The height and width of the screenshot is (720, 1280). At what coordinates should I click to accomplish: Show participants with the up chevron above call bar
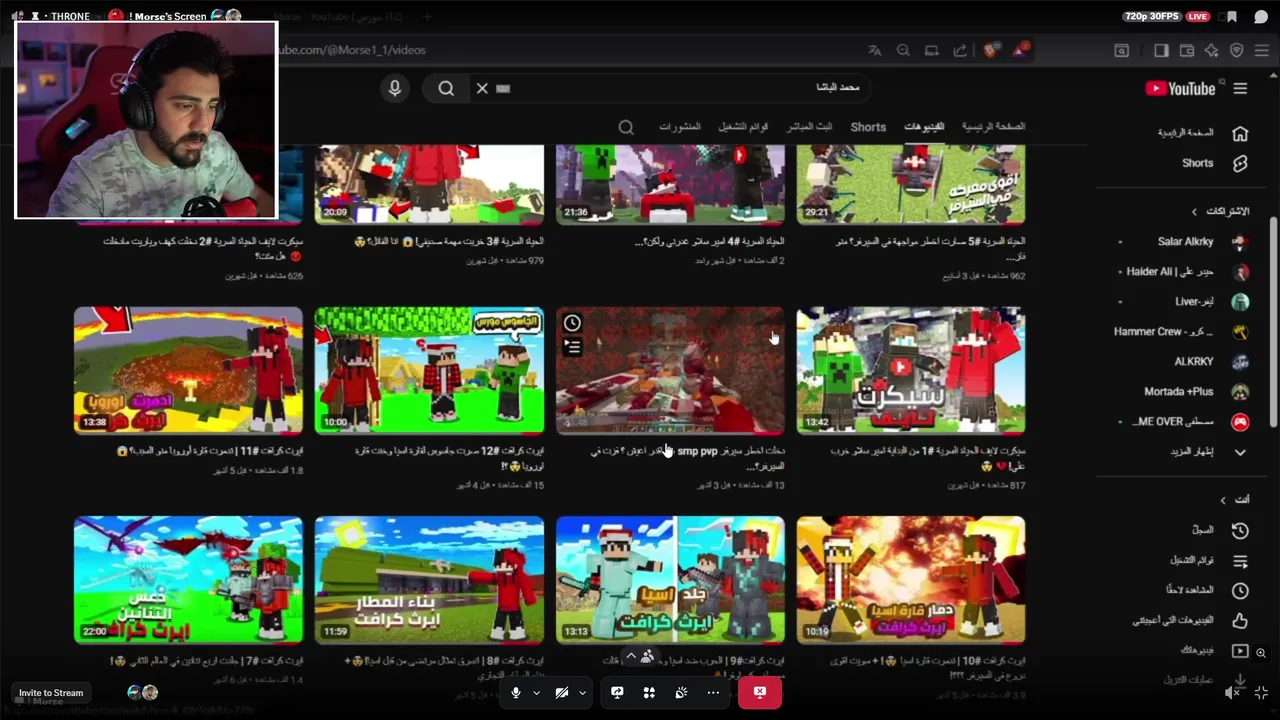[x=630, y=657]
